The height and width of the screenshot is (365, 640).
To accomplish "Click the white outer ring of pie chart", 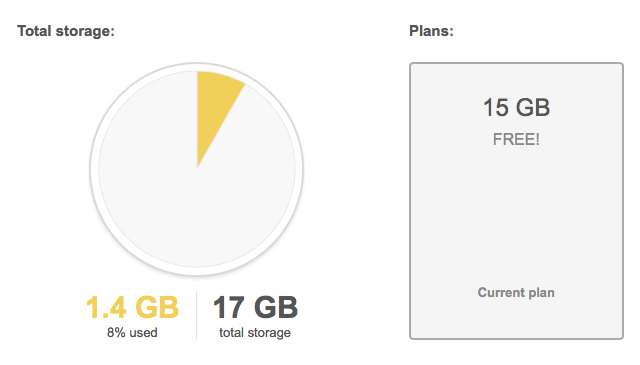I will [95, 169].
